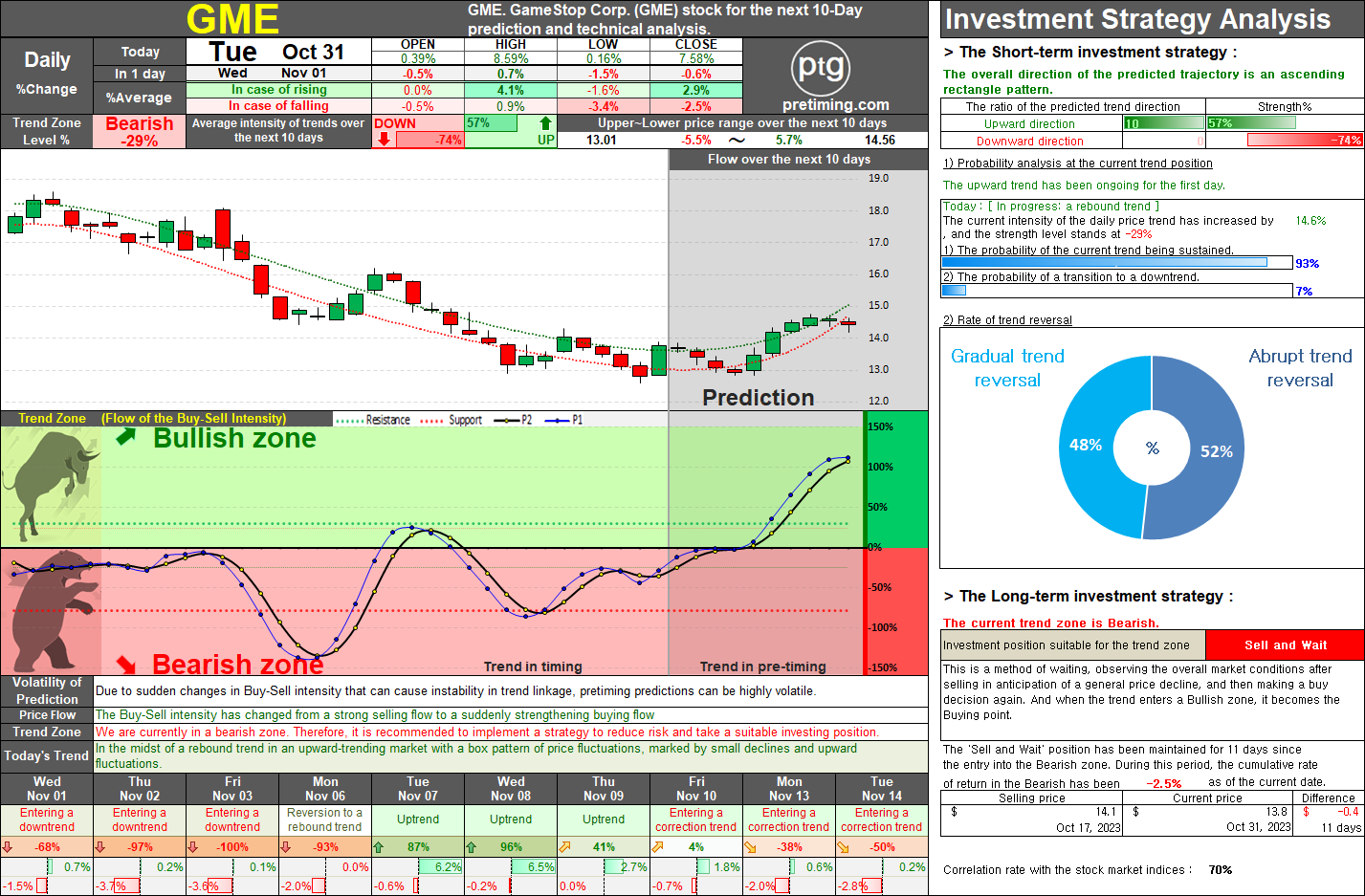The image size is (1365, 896).
Task: Click the 14.56 upper price value
Action: (x=879, y=140)
